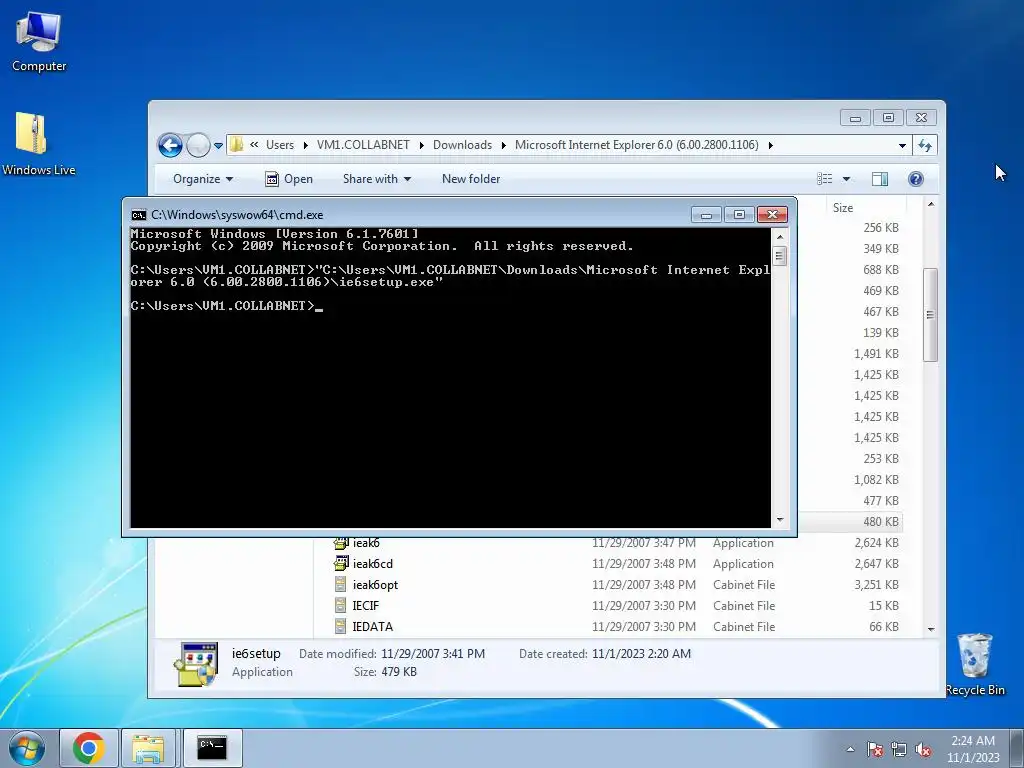The image size is (1024, 768).
Task: Open the view options dropdown arrow
Action: tap(846, 179)
